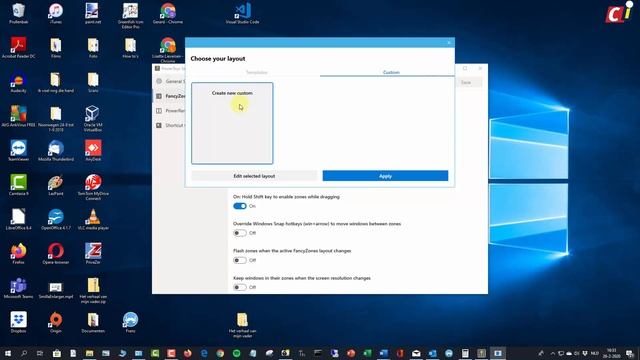Open the Windows Start button
Screen dimensions: 640x360
7,353
